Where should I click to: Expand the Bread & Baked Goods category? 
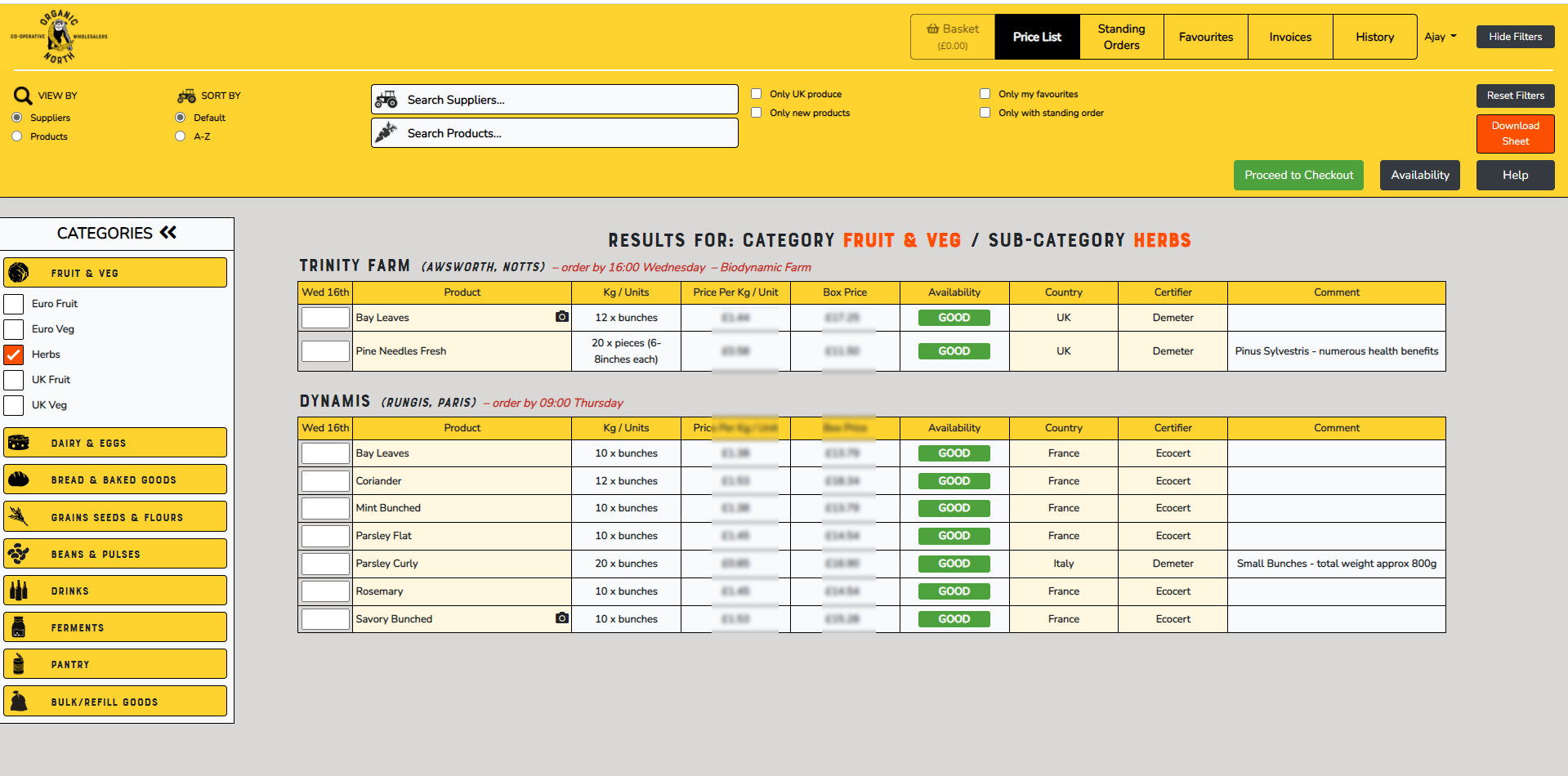click(115, 479)
